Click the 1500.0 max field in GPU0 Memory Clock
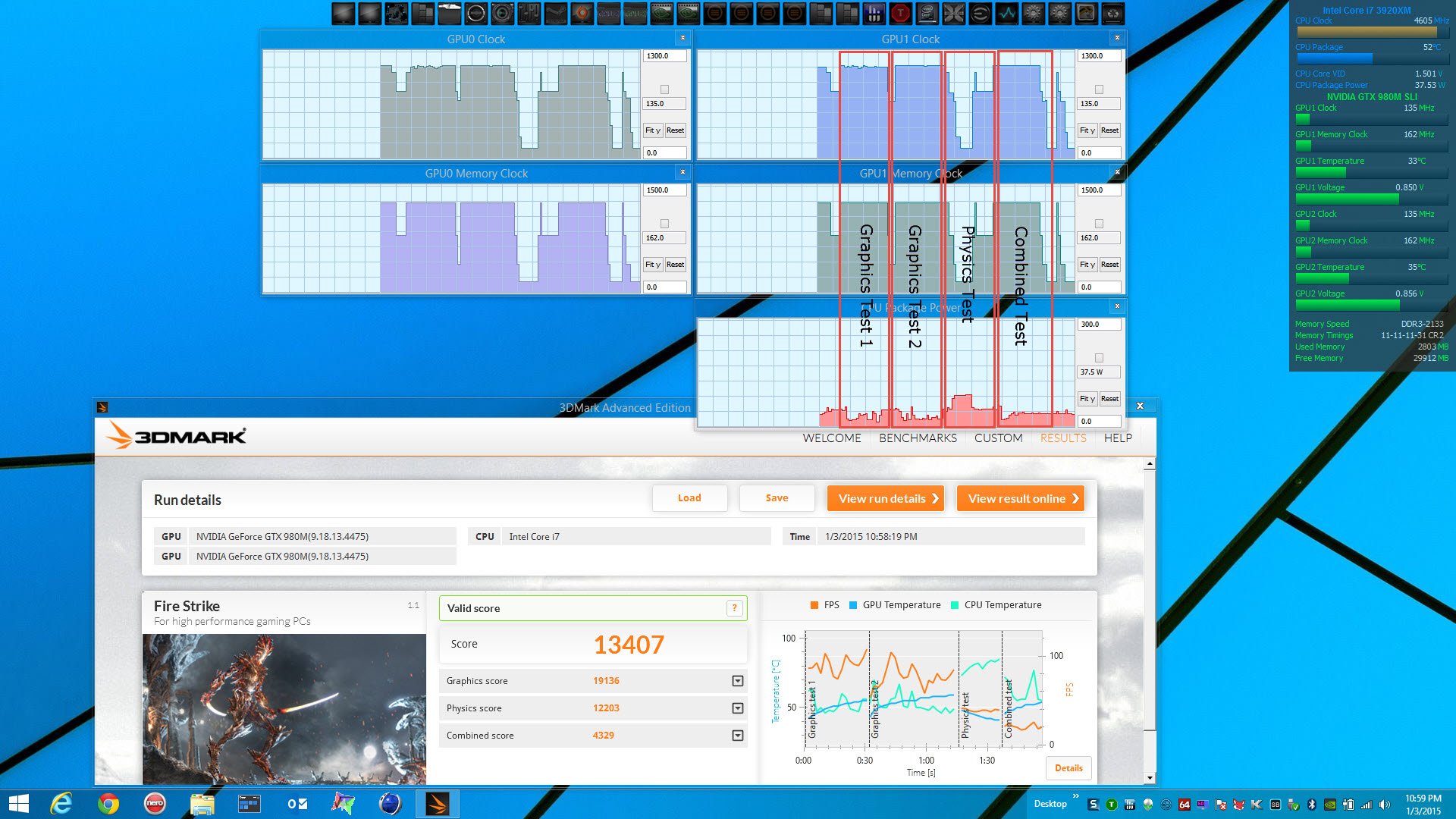This screenshot has width=1456, height=819. pyautogui.click(x=665, y=190)
